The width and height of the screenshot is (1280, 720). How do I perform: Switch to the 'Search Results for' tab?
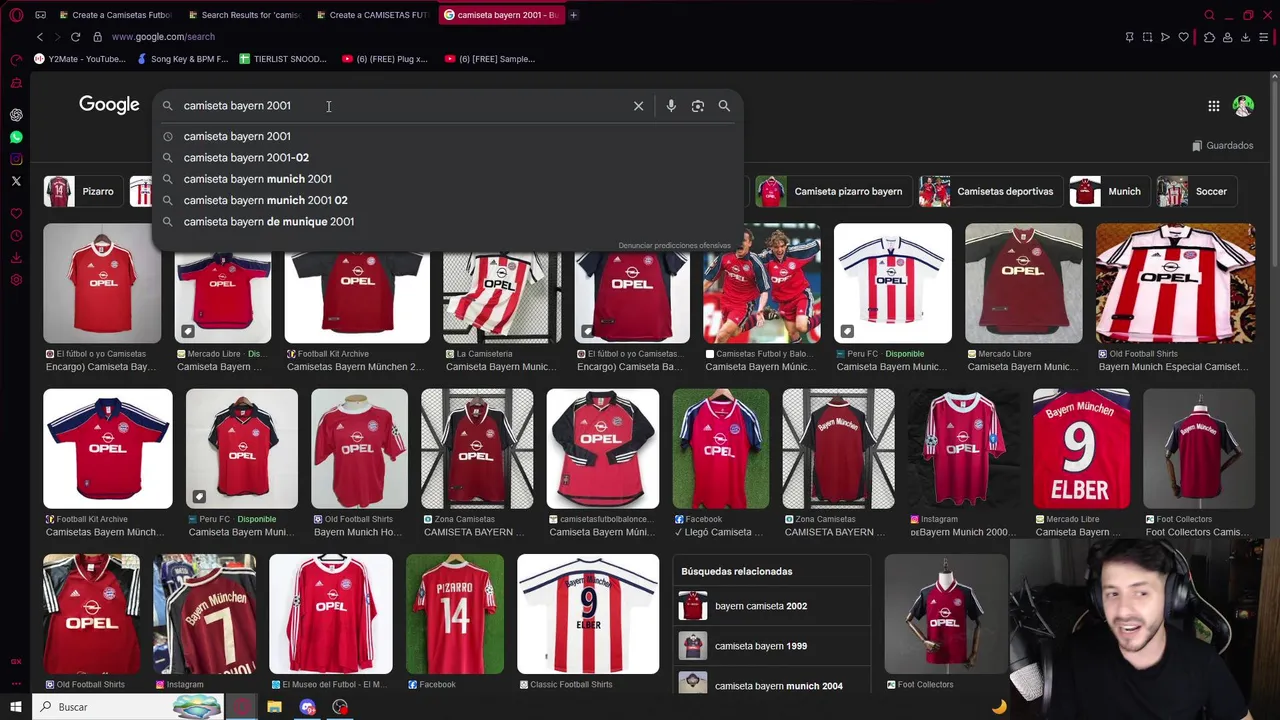244,15
